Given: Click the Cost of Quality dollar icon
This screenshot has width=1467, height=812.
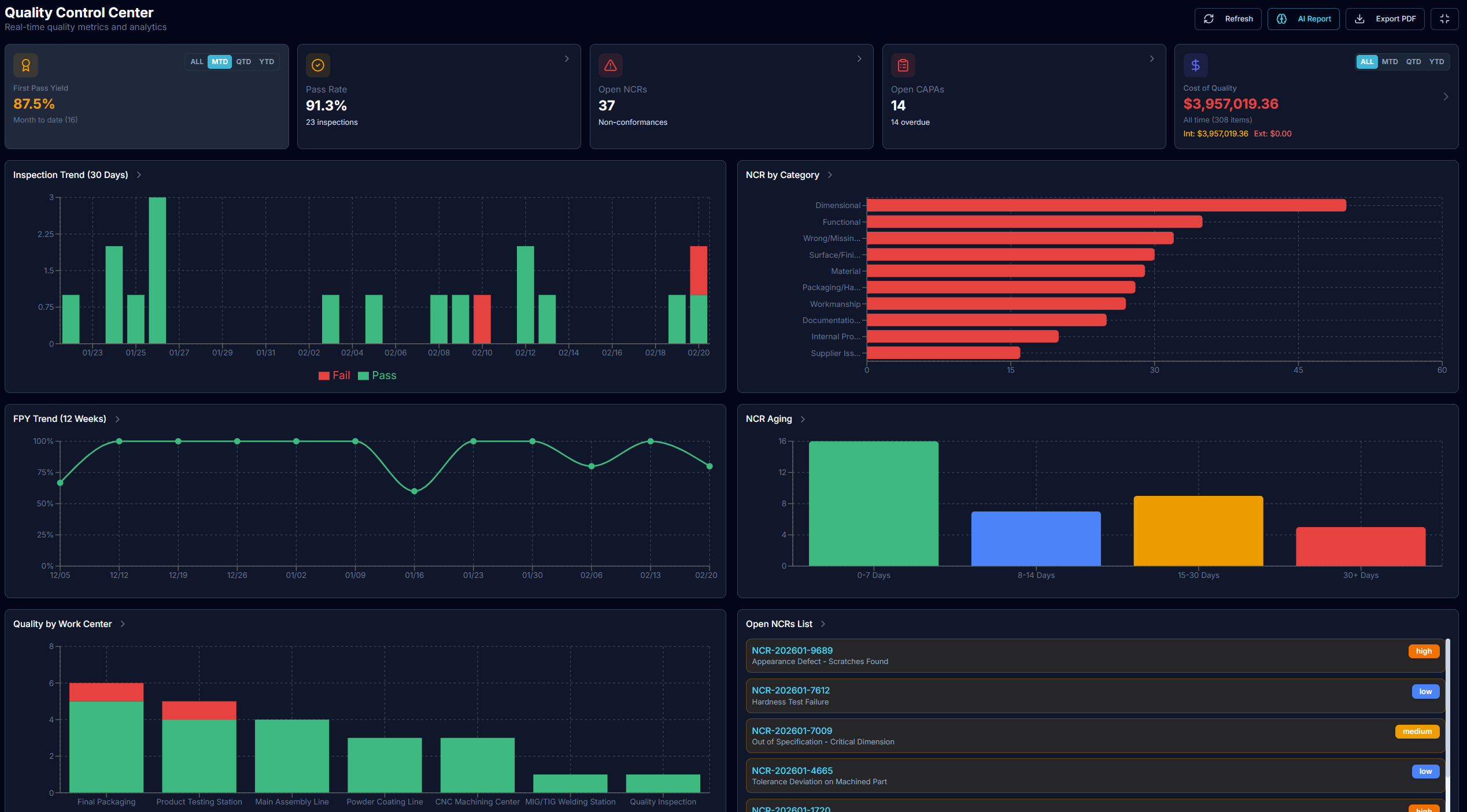Looking at the screenshot, I should click(x=1195, y=65).
